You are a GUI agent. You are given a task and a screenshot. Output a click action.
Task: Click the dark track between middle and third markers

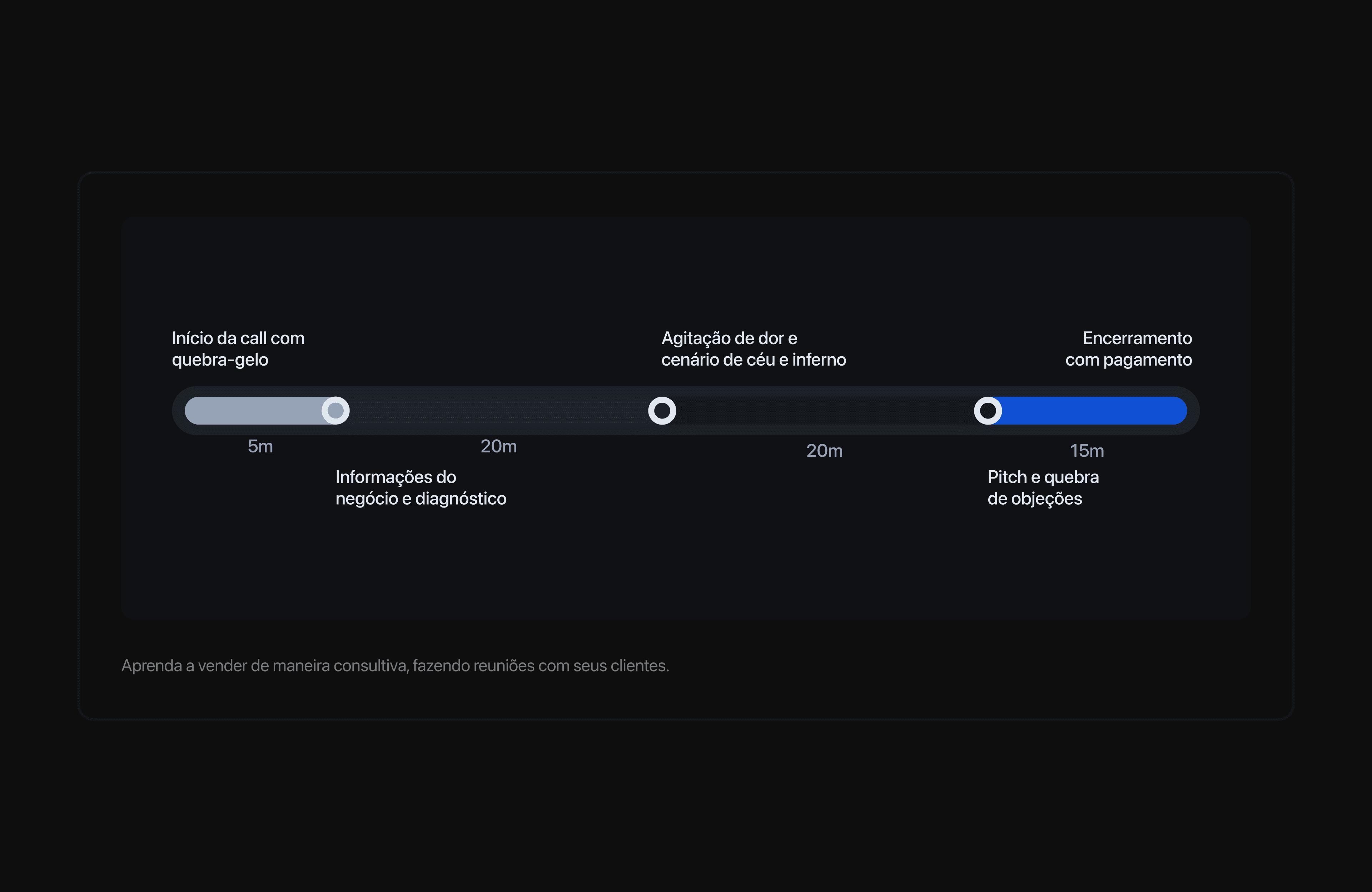coord(824,411)
